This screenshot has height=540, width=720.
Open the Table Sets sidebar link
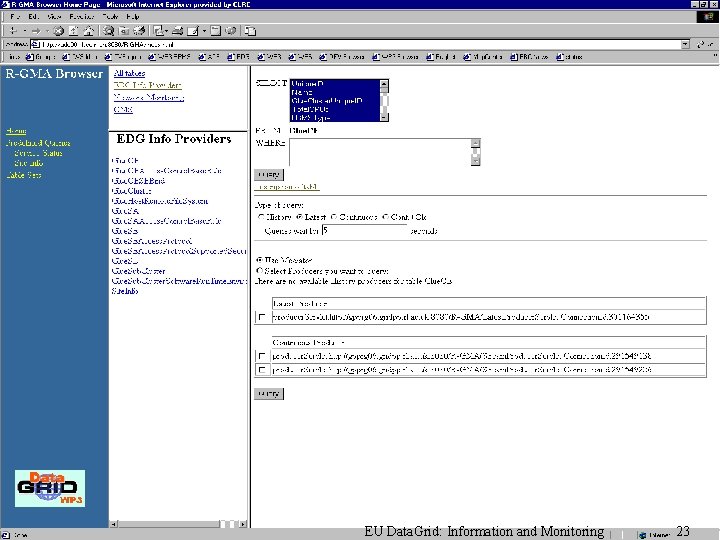coord(24,174)
